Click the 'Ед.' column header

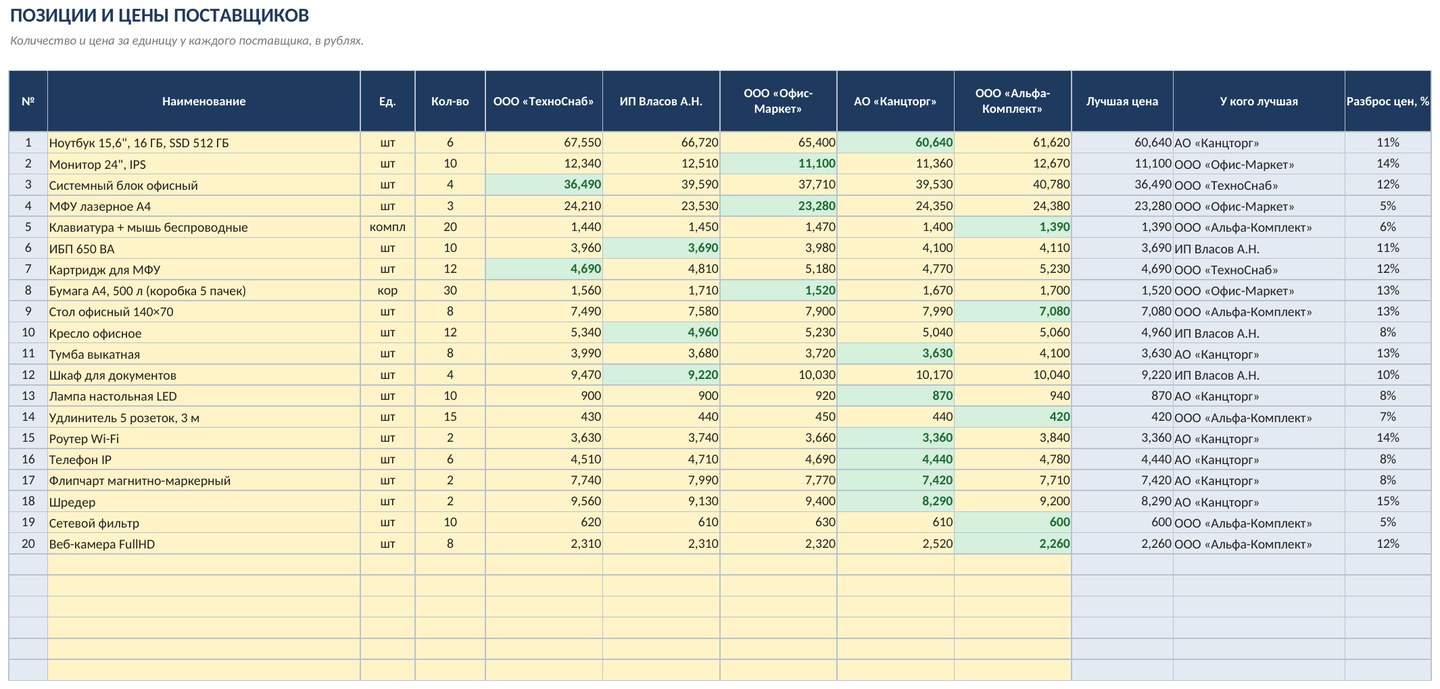click(388, 101)
